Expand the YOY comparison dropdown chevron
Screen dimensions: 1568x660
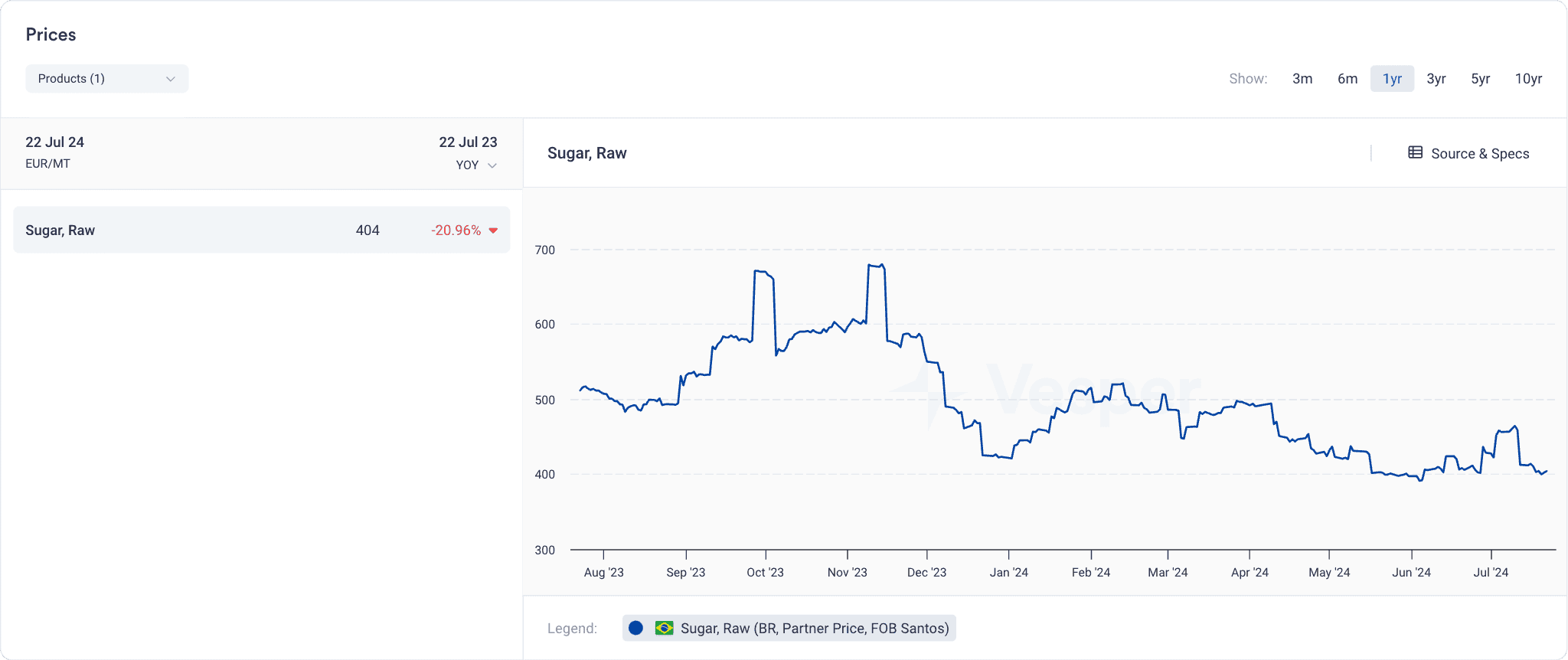tap(492, 165)
